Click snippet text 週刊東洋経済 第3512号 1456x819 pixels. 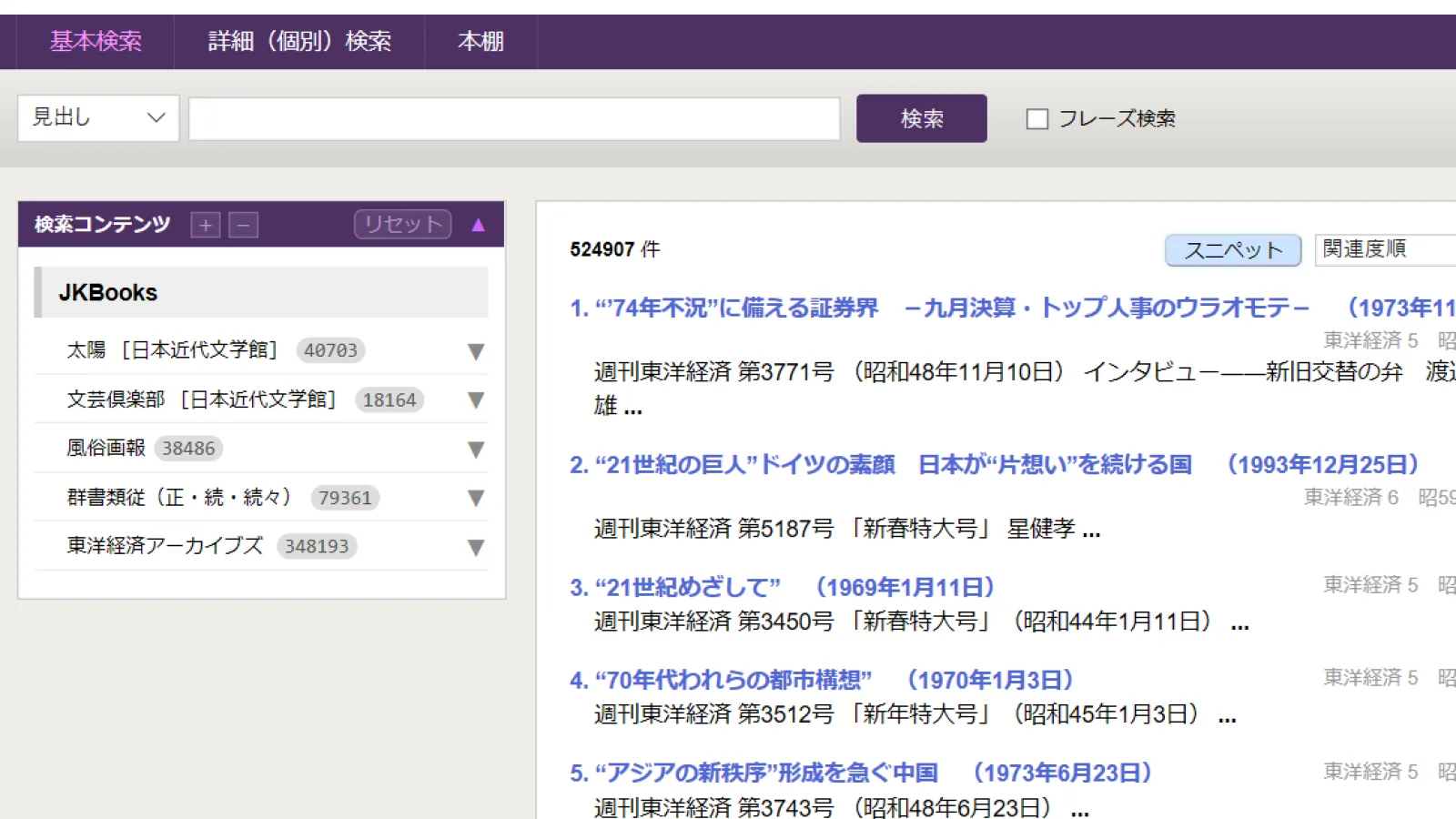[x=714, y=713]
